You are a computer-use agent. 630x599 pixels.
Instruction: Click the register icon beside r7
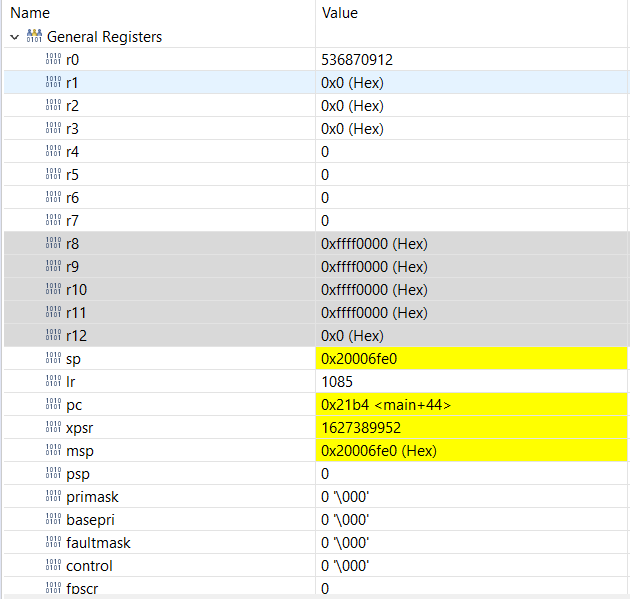pyautogui.click(x=53, y=220)
